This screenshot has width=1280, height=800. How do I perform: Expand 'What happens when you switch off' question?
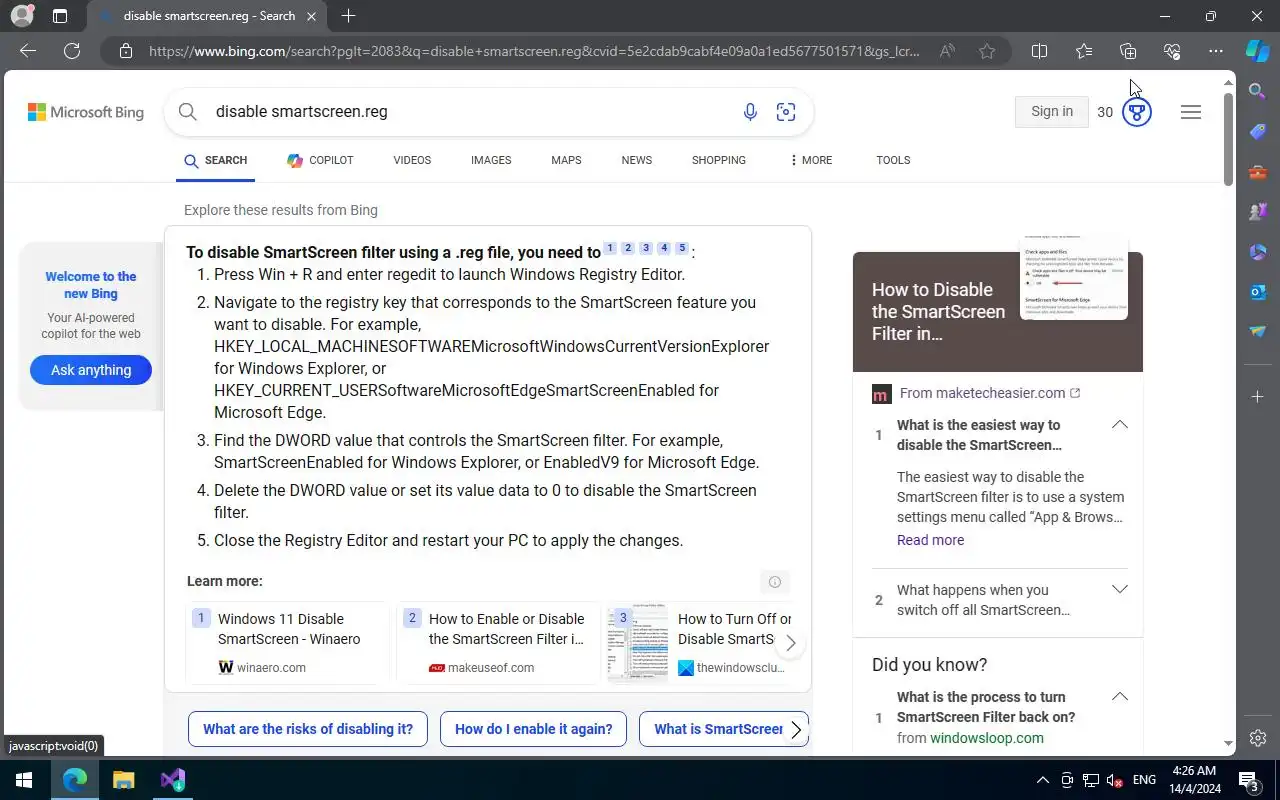(1119, 589)
